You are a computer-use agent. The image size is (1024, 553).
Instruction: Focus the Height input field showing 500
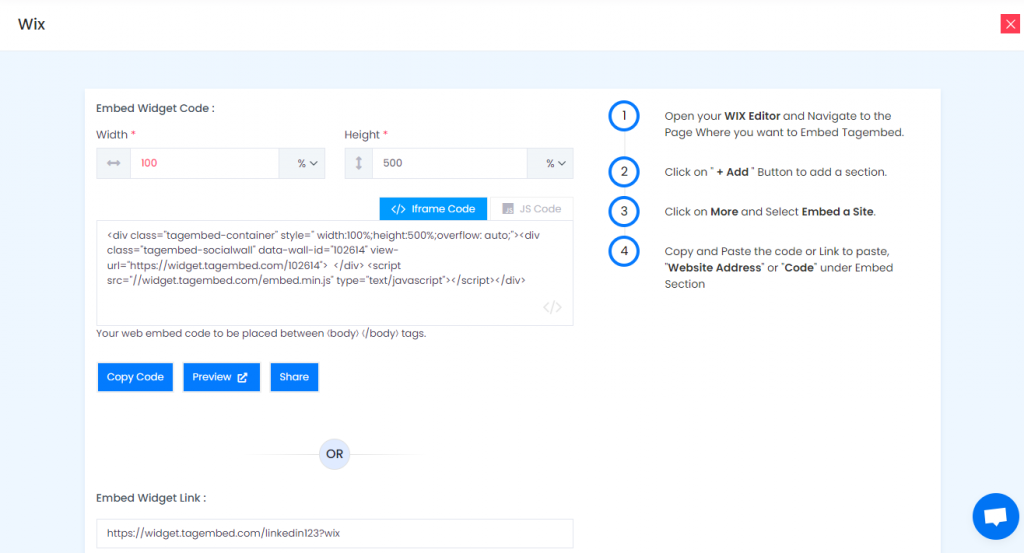450,163
